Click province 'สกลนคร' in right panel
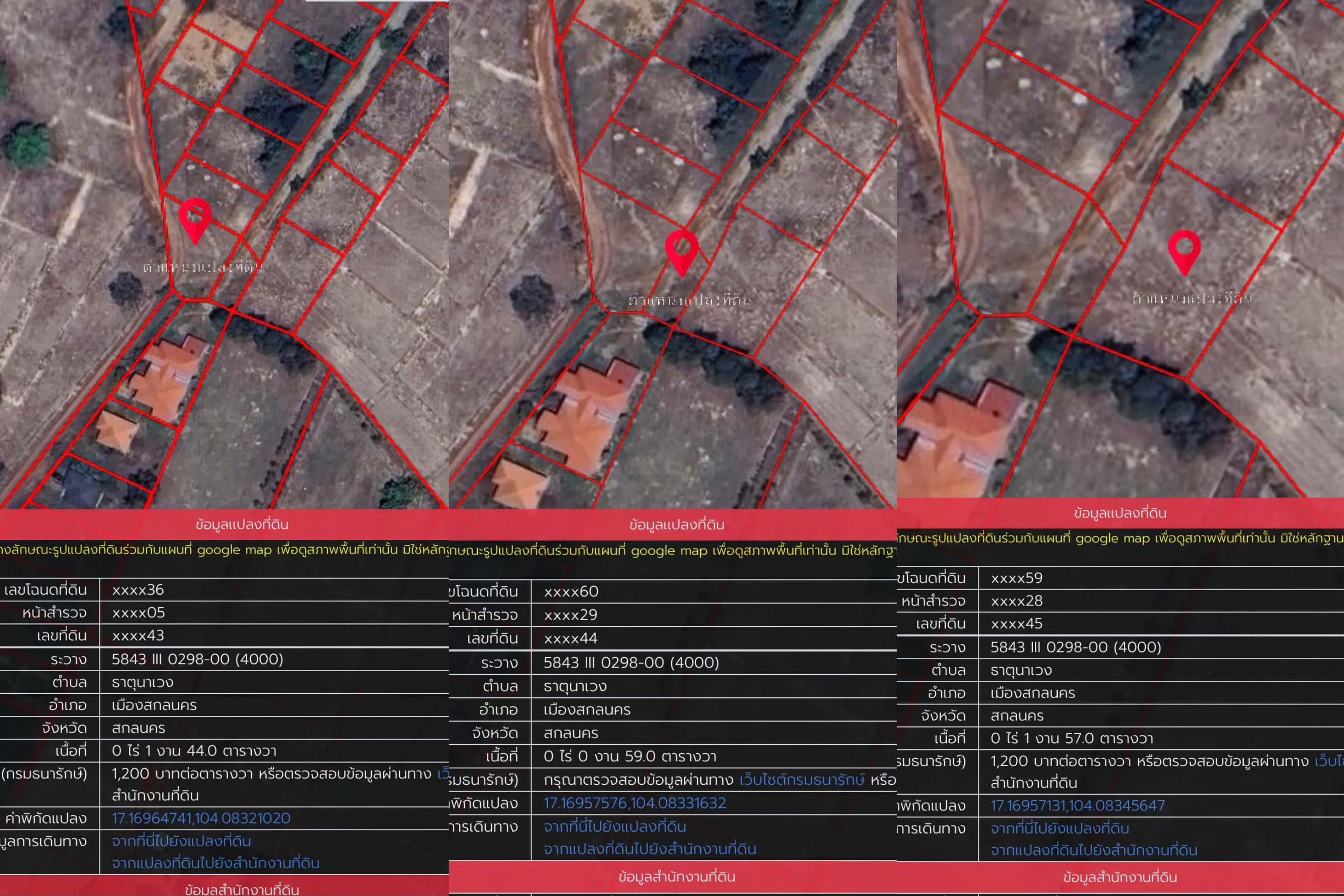The width and height of the screenshot is (1344, 896). tap(1017, 715)
